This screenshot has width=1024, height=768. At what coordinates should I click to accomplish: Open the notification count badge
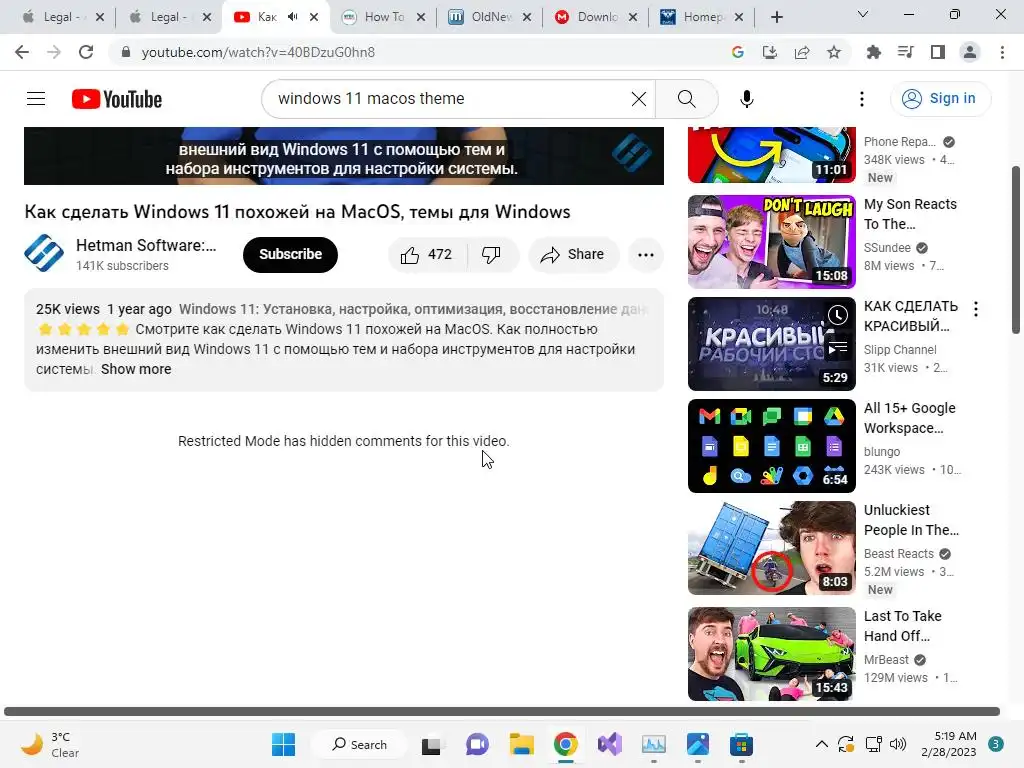(996, 744)
